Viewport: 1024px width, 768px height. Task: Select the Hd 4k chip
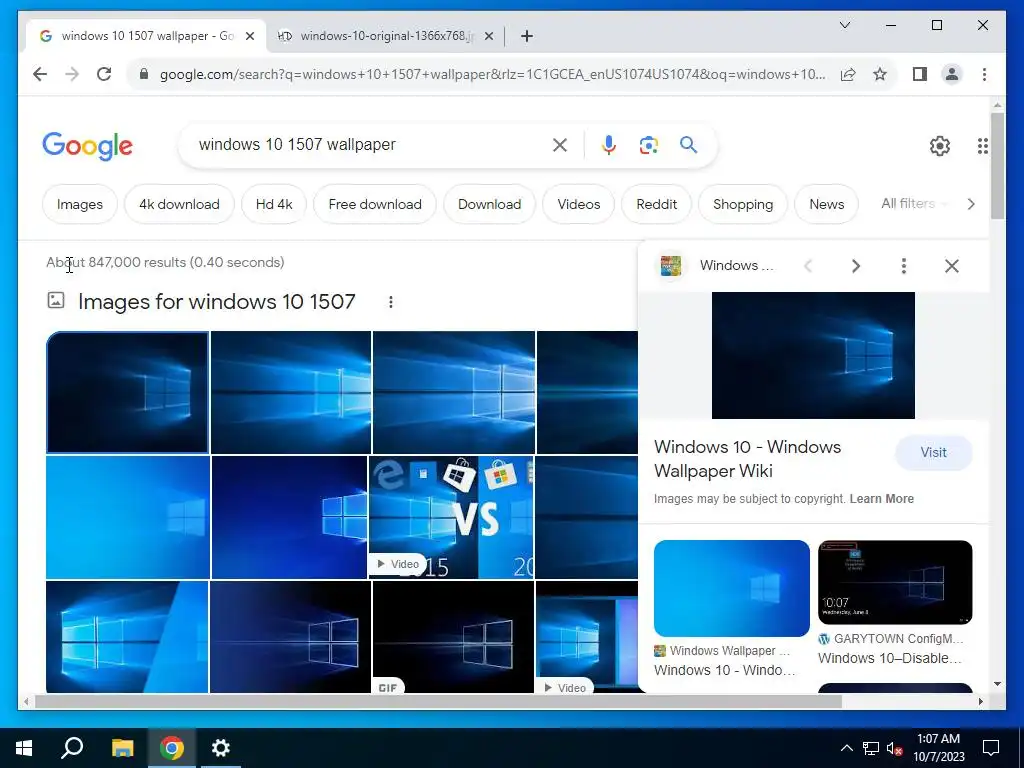pyautogui.click(x=274, y=204)
